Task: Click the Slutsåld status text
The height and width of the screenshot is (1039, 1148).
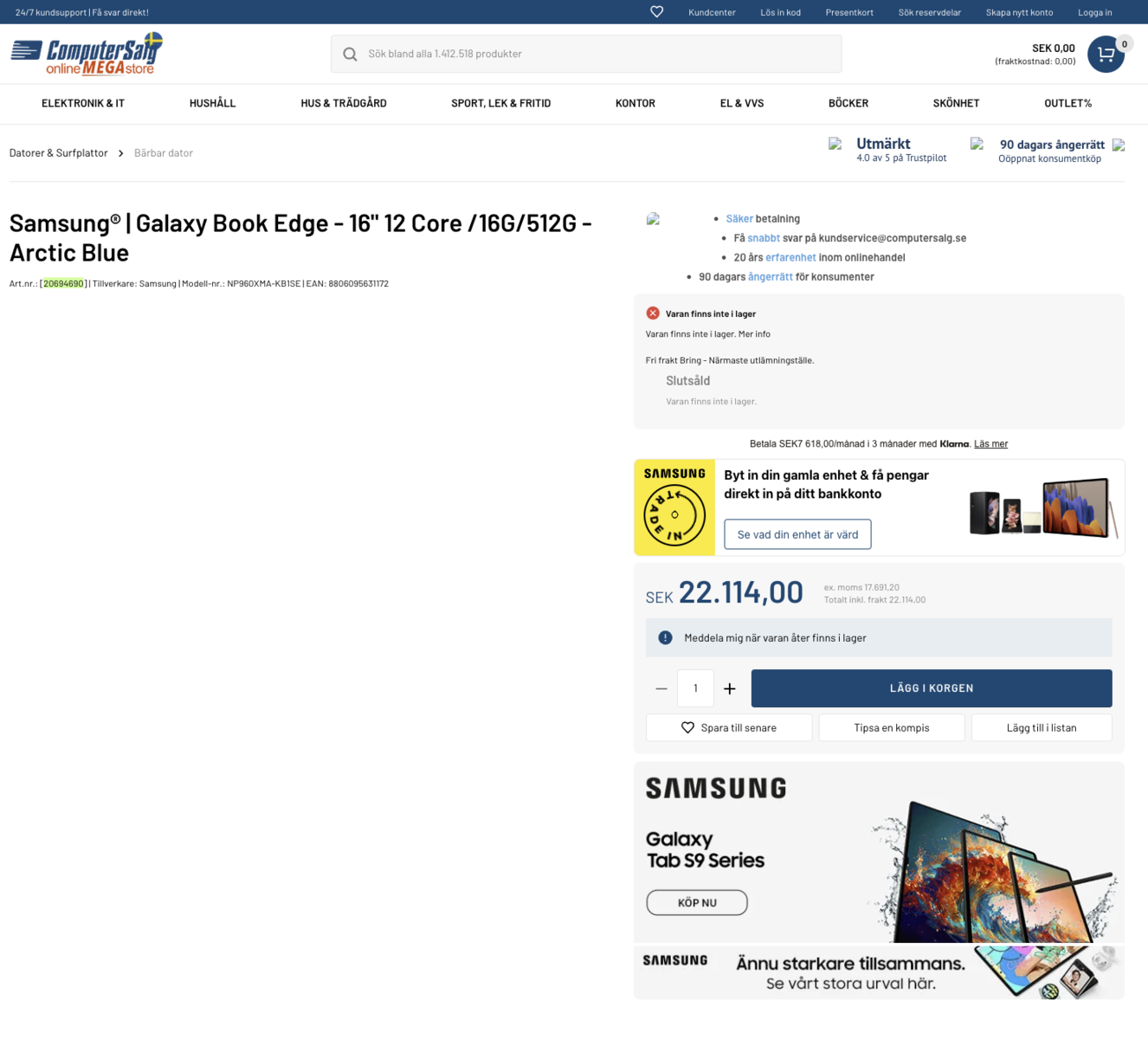Action: pyautogui.click(x=687, y=381)
